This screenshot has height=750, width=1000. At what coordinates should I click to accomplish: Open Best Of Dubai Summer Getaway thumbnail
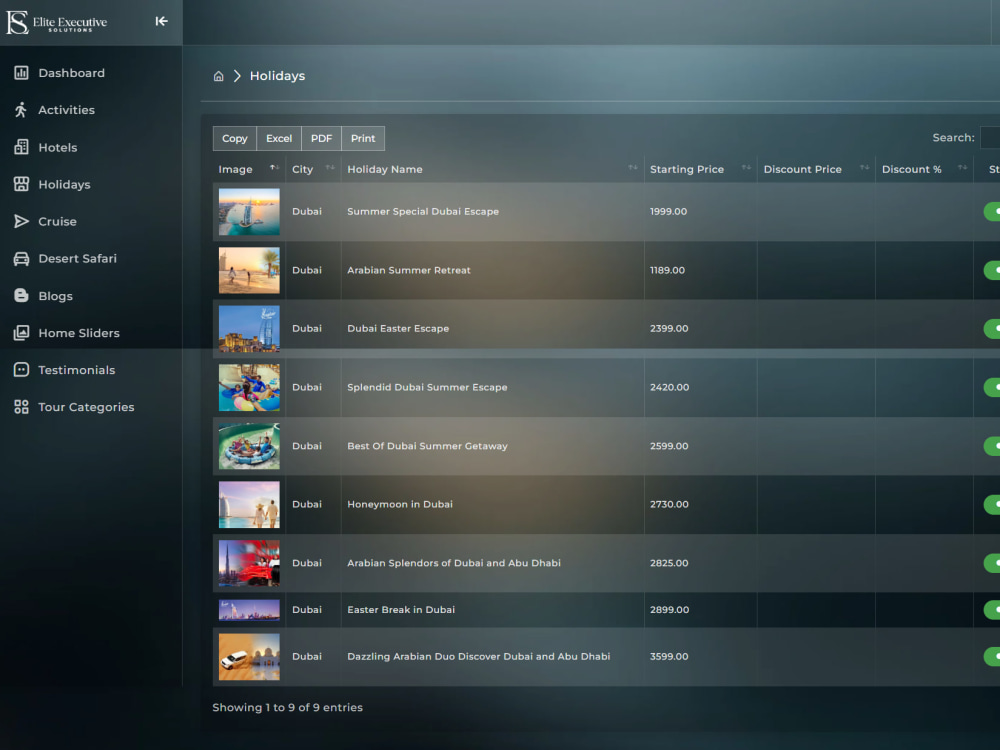point(249,446)
